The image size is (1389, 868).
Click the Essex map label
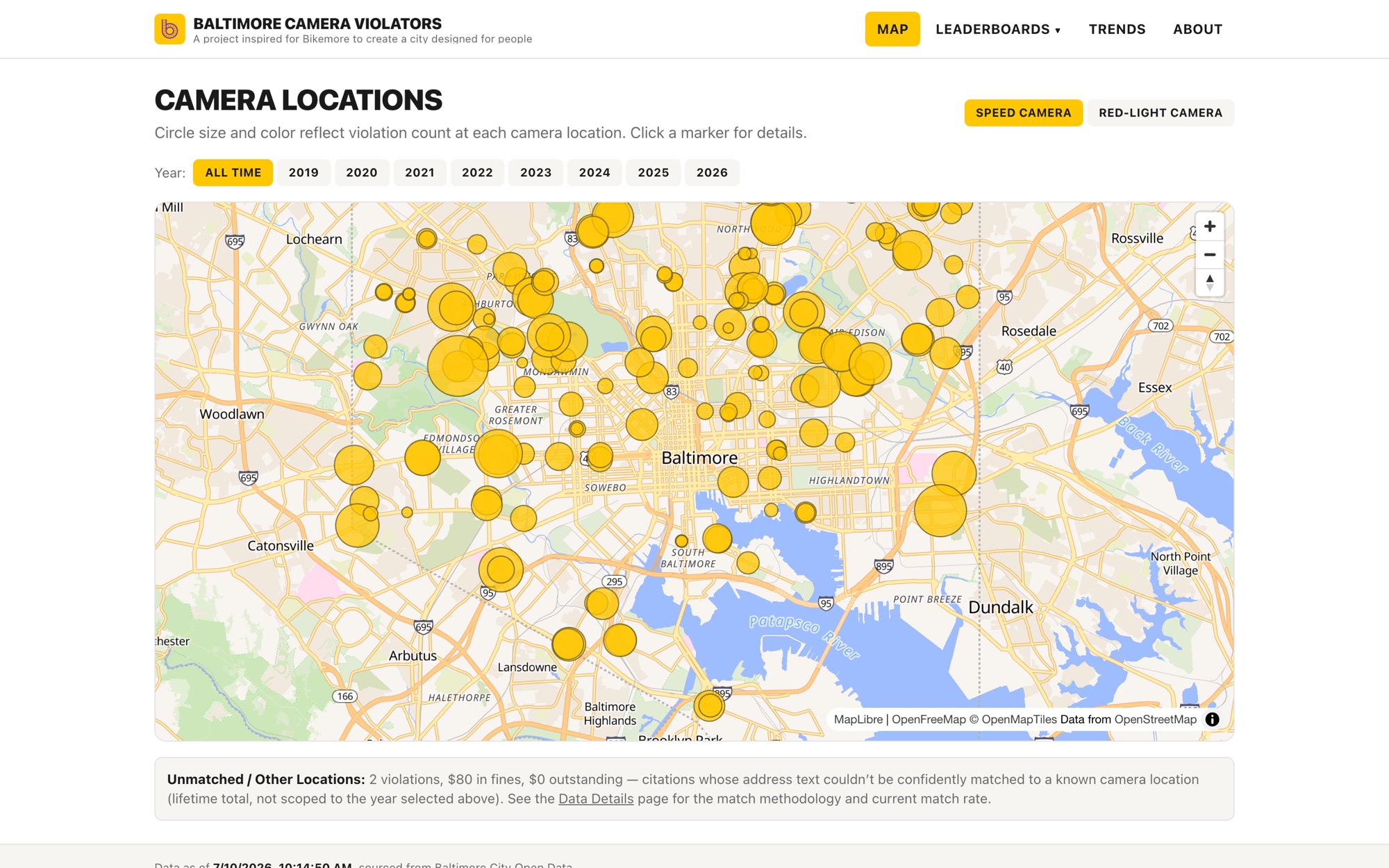1155,387
